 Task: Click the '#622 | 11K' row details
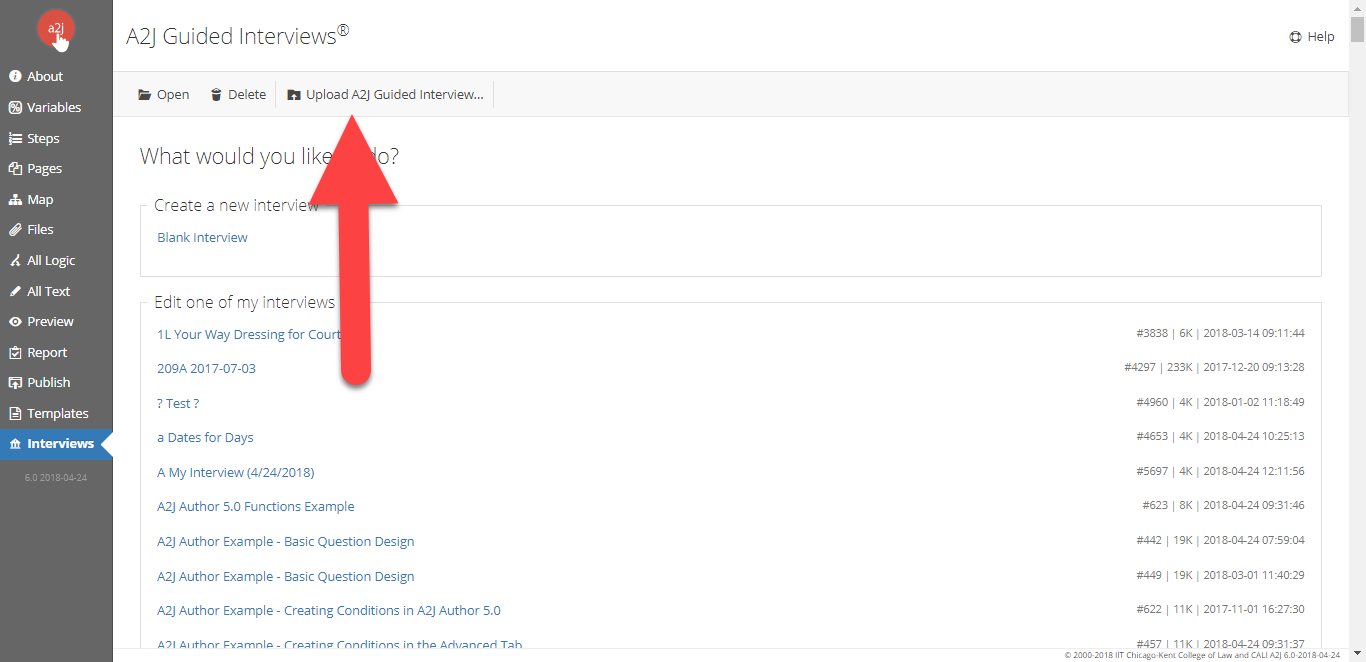[x=1220, y=609]
